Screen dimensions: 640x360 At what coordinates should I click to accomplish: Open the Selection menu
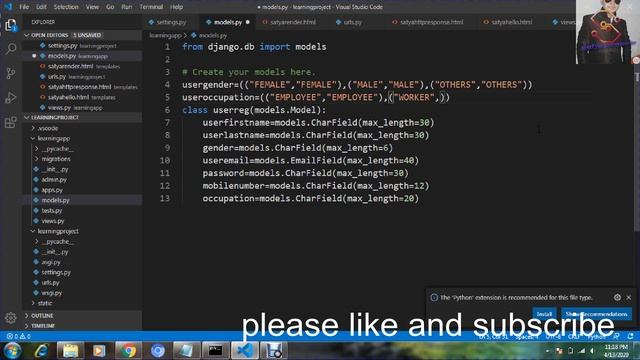[x=66, y=7]
